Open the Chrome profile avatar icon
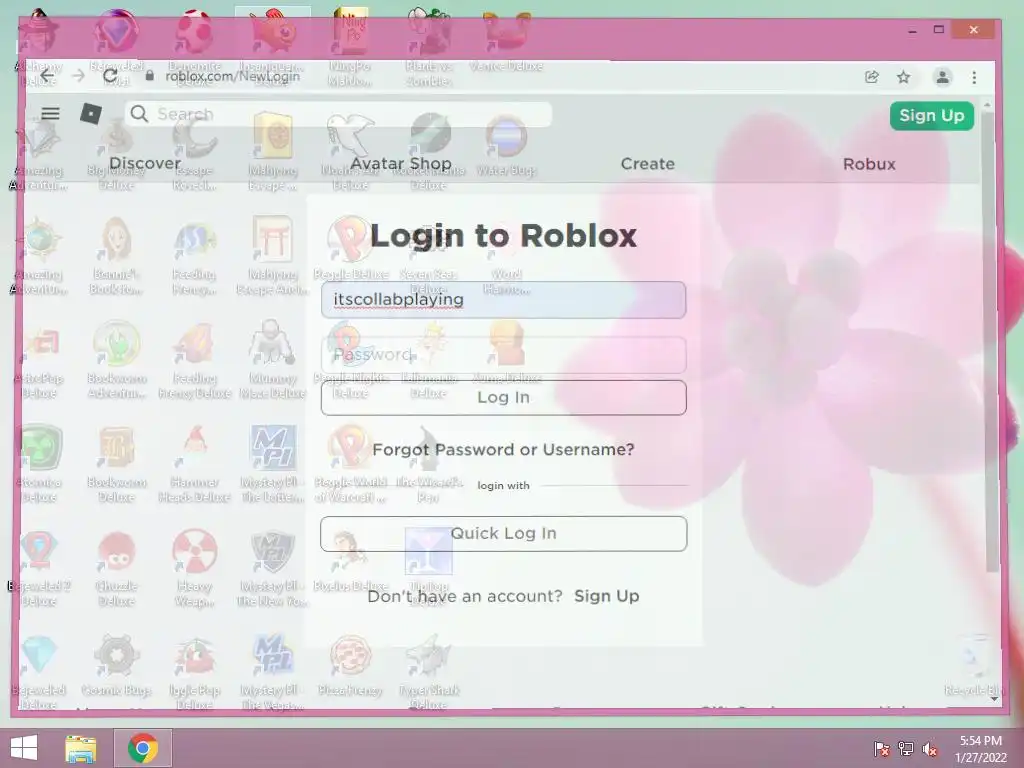The width and height of the screenshot is (1024, 768). pos(942,77)
